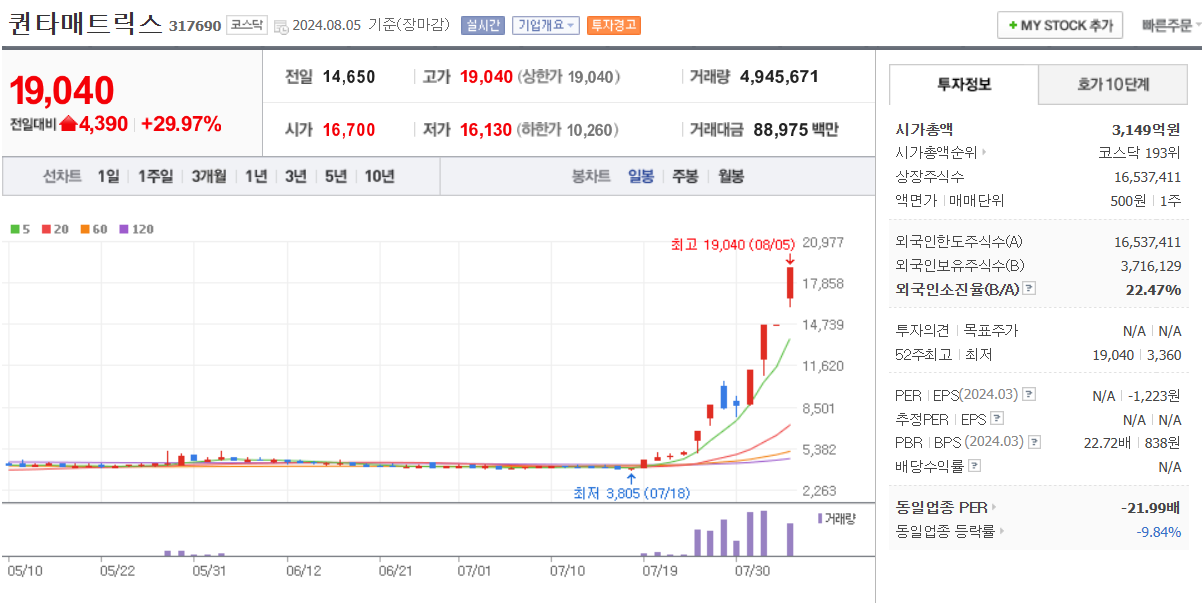Click the 외국인소진율 value 22.47%
The height and width of the screenshot is (603, 1204).
point(1152,289)
